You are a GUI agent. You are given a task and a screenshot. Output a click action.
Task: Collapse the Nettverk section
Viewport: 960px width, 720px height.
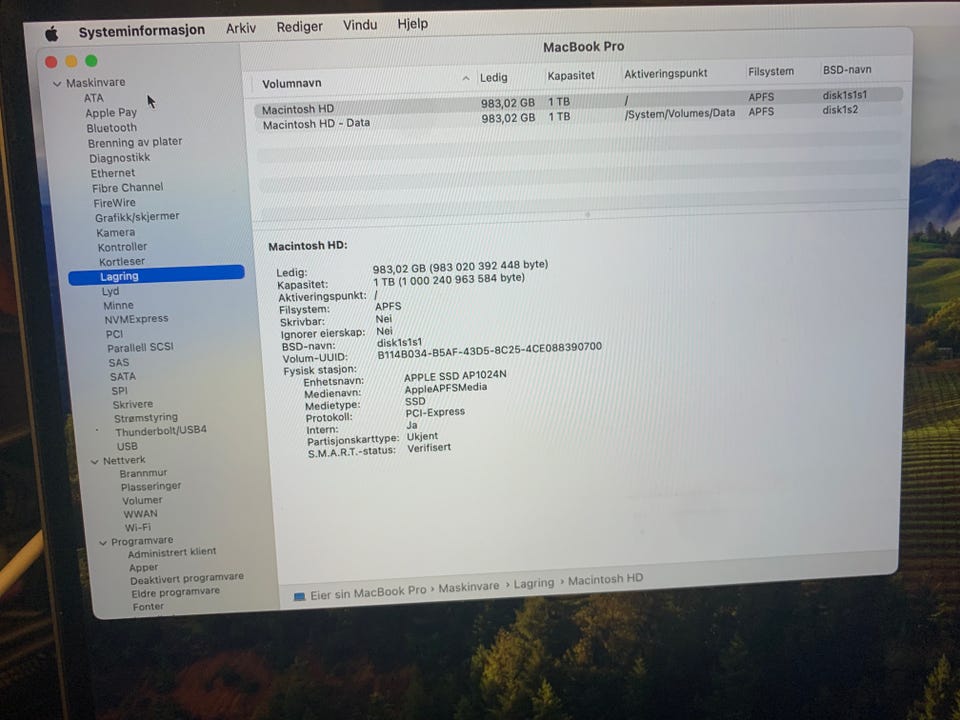click(95, 462)
